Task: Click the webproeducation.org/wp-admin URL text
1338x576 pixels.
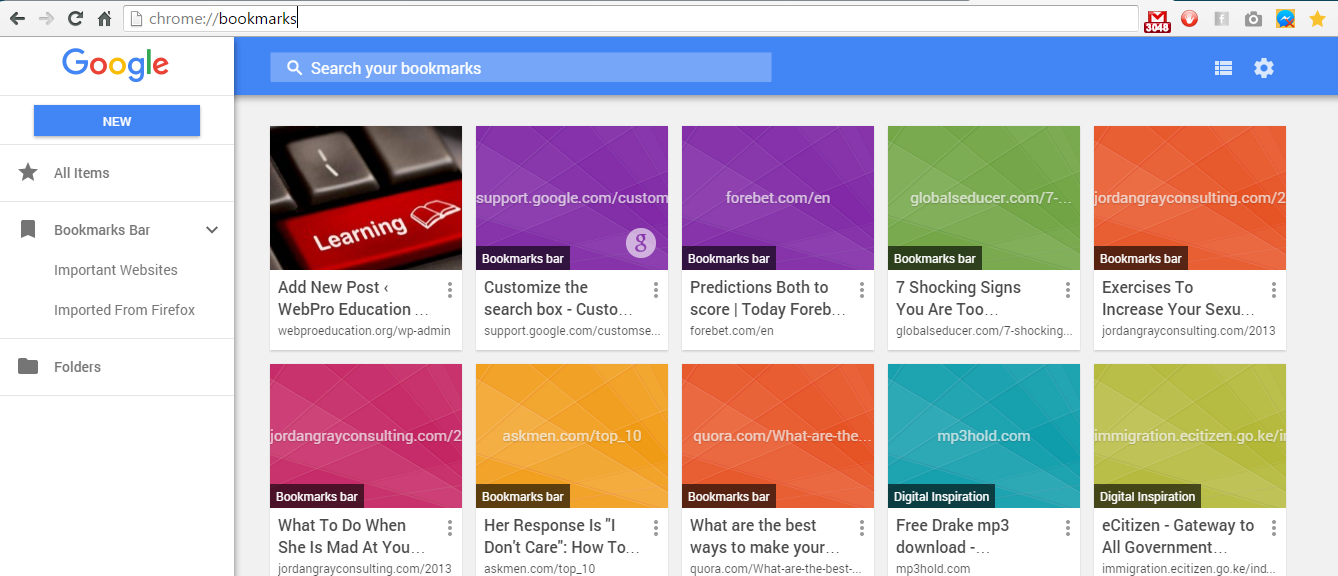Action: 364,331
